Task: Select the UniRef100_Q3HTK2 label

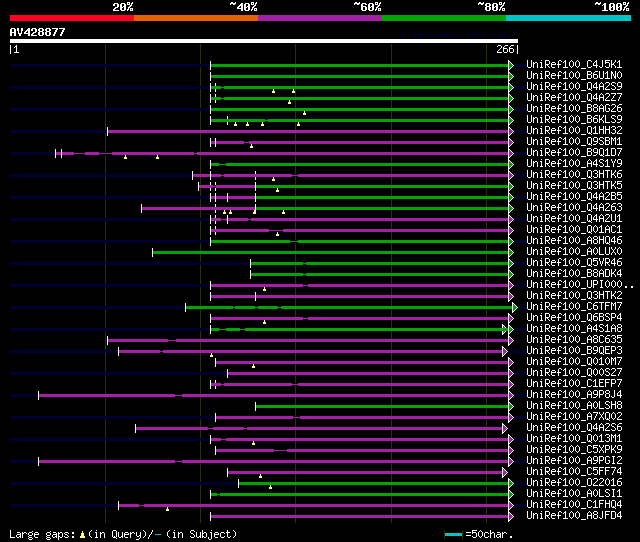Action: pyautogui.click(x=574, y=296)
